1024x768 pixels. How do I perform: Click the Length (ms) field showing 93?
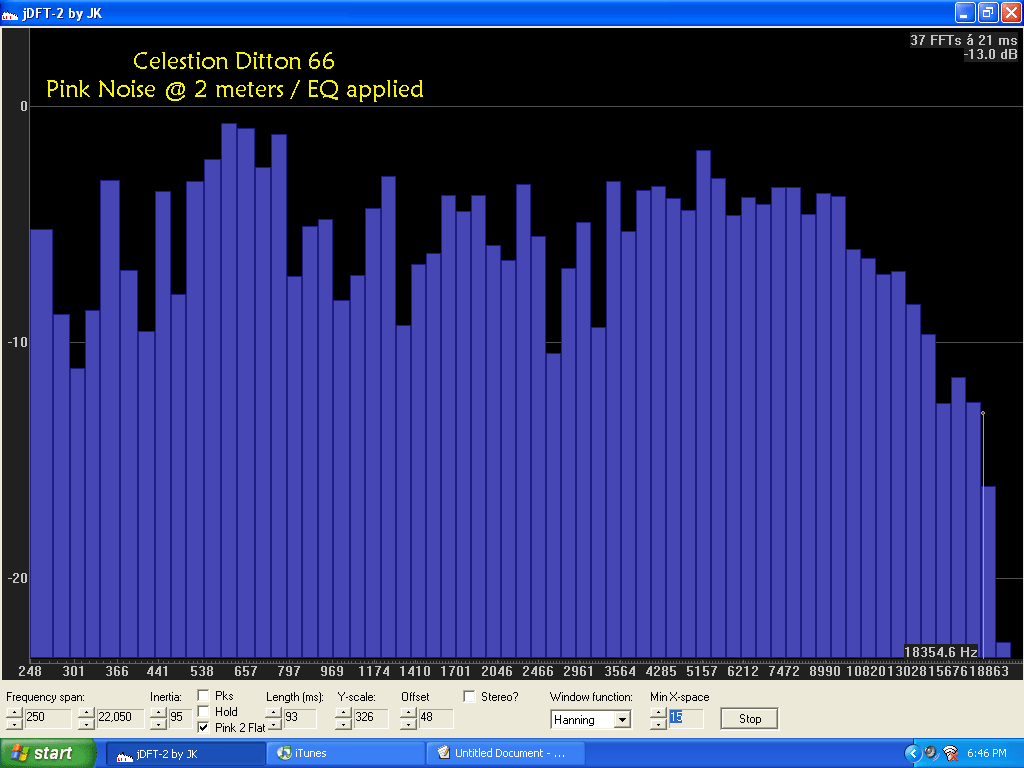point(300,718)
